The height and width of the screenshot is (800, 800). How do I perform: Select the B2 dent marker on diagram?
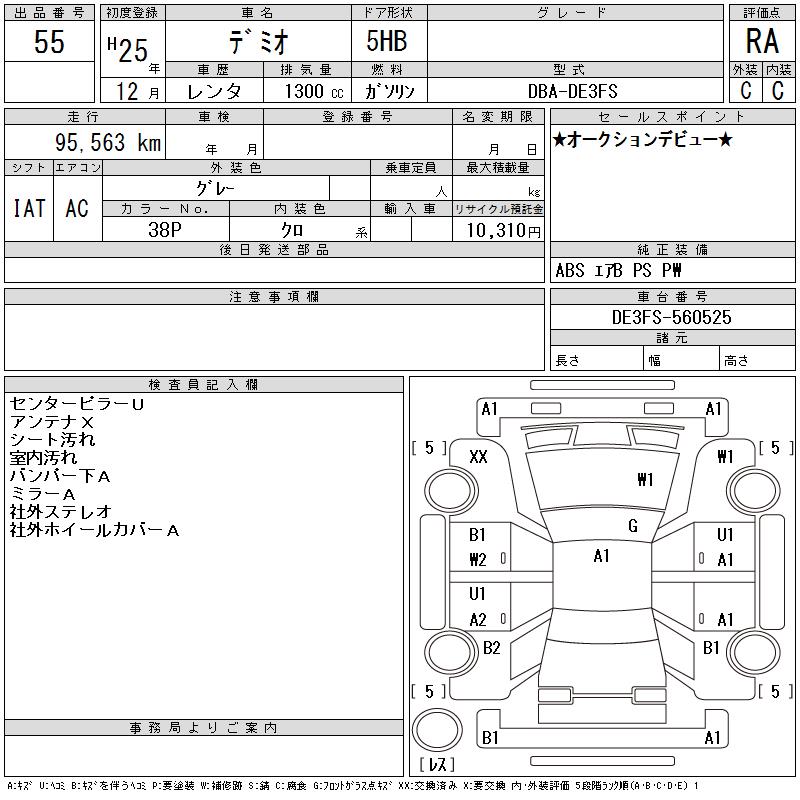click(x=491, y=648)
